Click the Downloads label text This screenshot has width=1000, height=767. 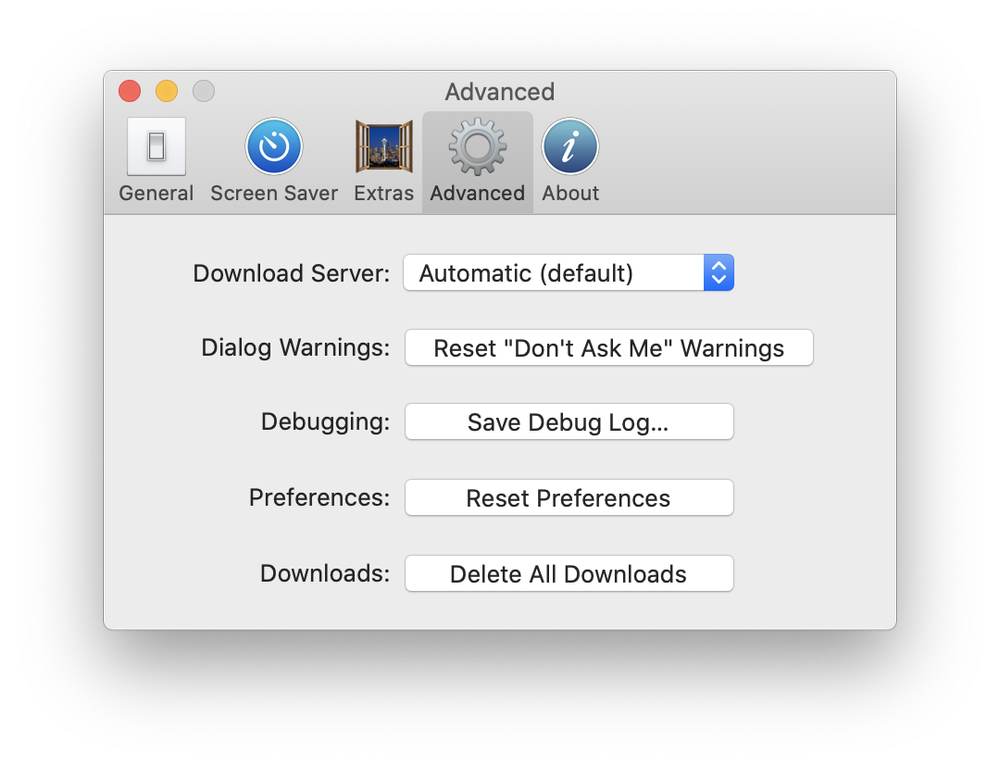tap(325, 573)
